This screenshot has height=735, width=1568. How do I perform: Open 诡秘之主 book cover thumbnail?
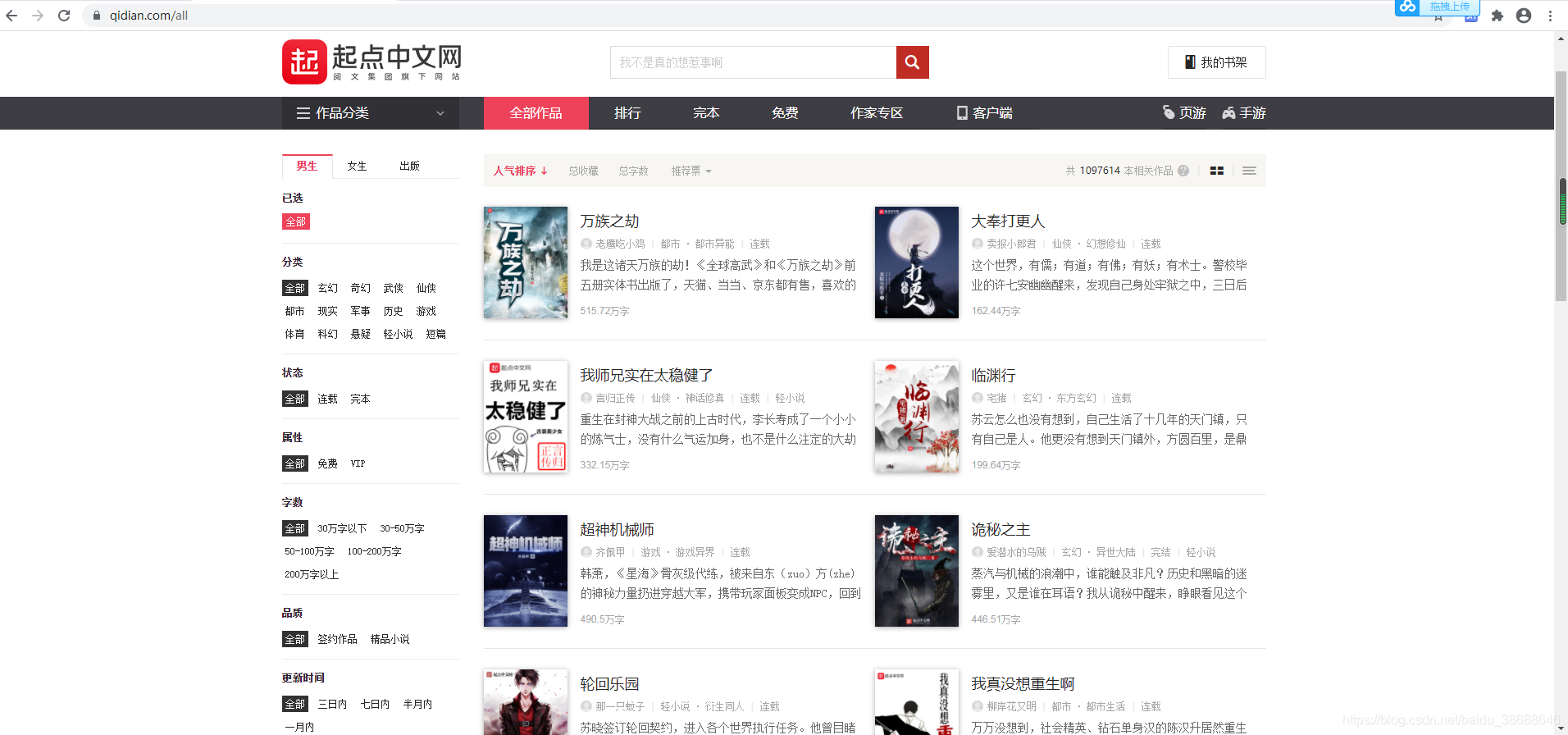(x=917, y=571)
